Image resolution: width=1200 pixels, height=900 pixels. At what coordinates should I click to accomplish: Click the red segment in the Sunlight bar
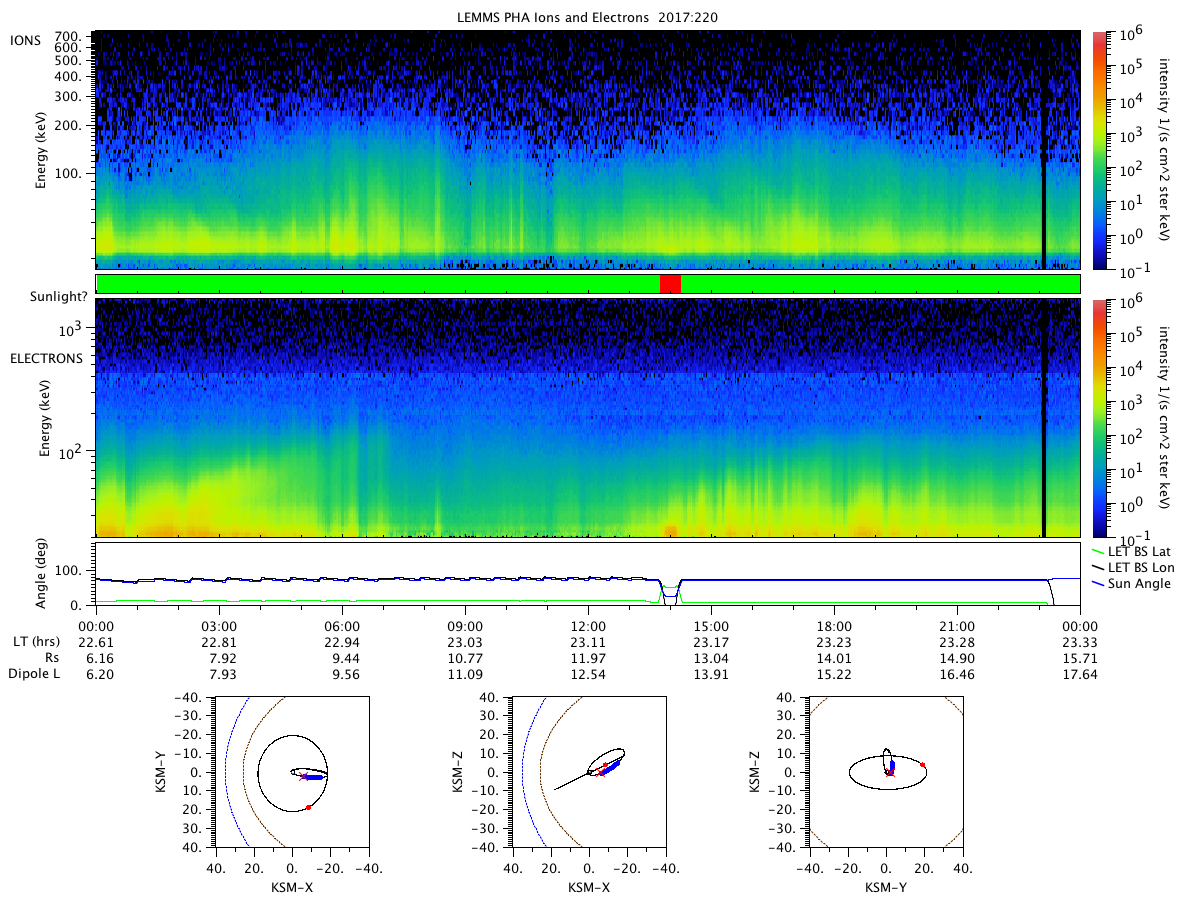670,284
